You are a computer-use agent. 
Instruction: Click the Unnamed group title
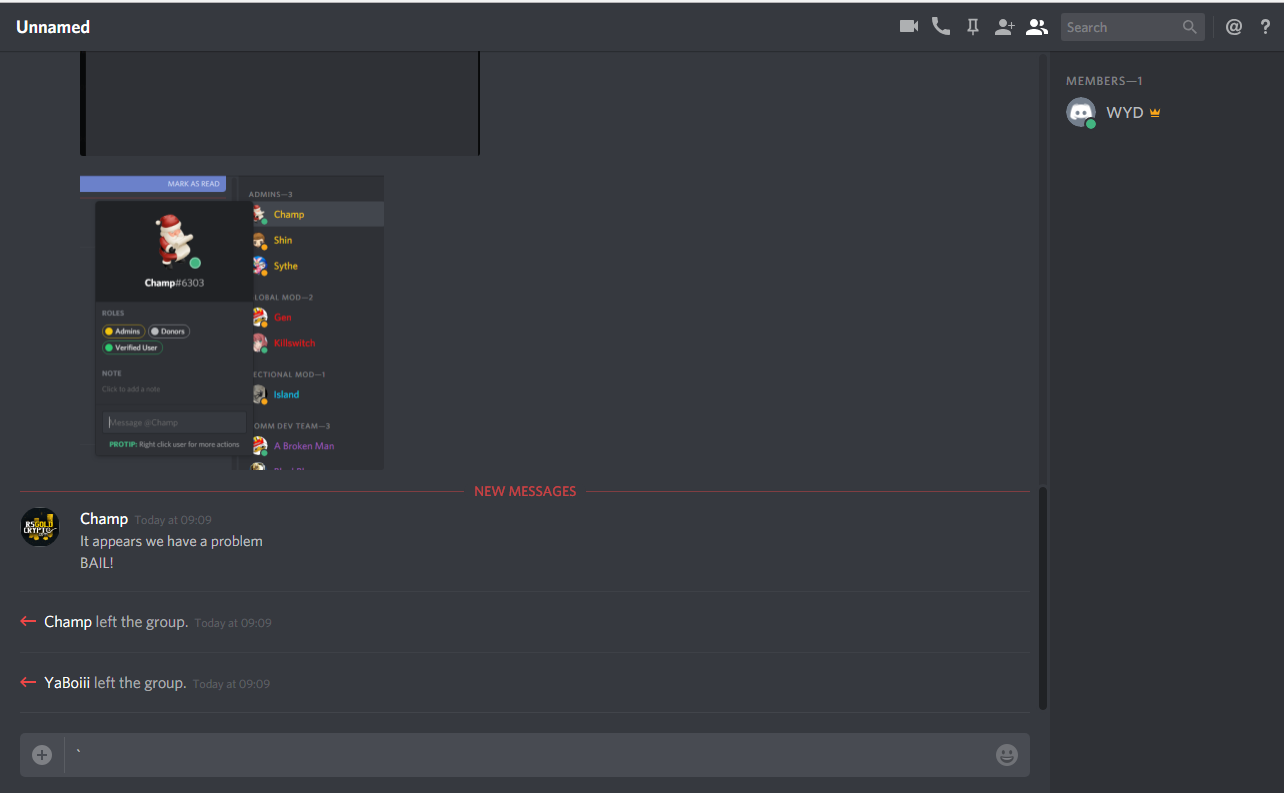(53, 27)
